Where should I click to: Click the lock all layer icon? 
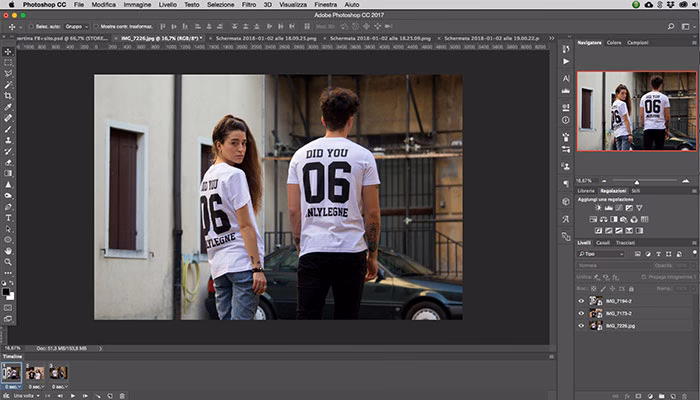[631, 289]
